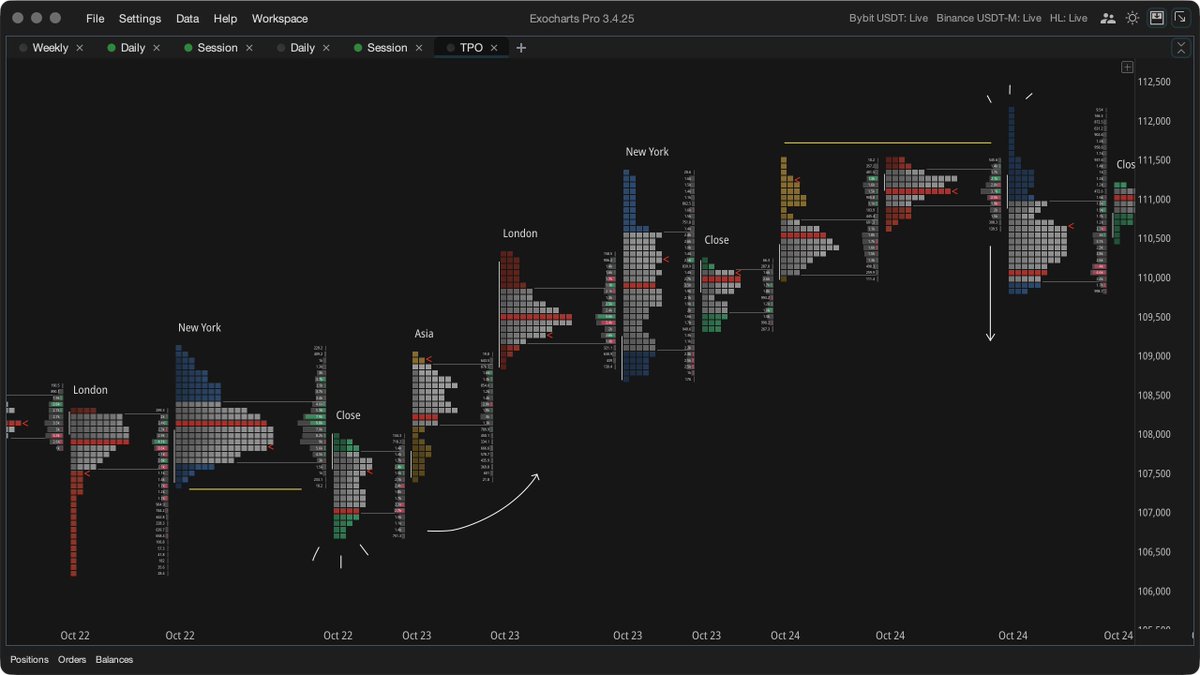This screenshot has height=675, width=1200.
Task: Click the 110,000 price axis label
Action: (1155, 278)
